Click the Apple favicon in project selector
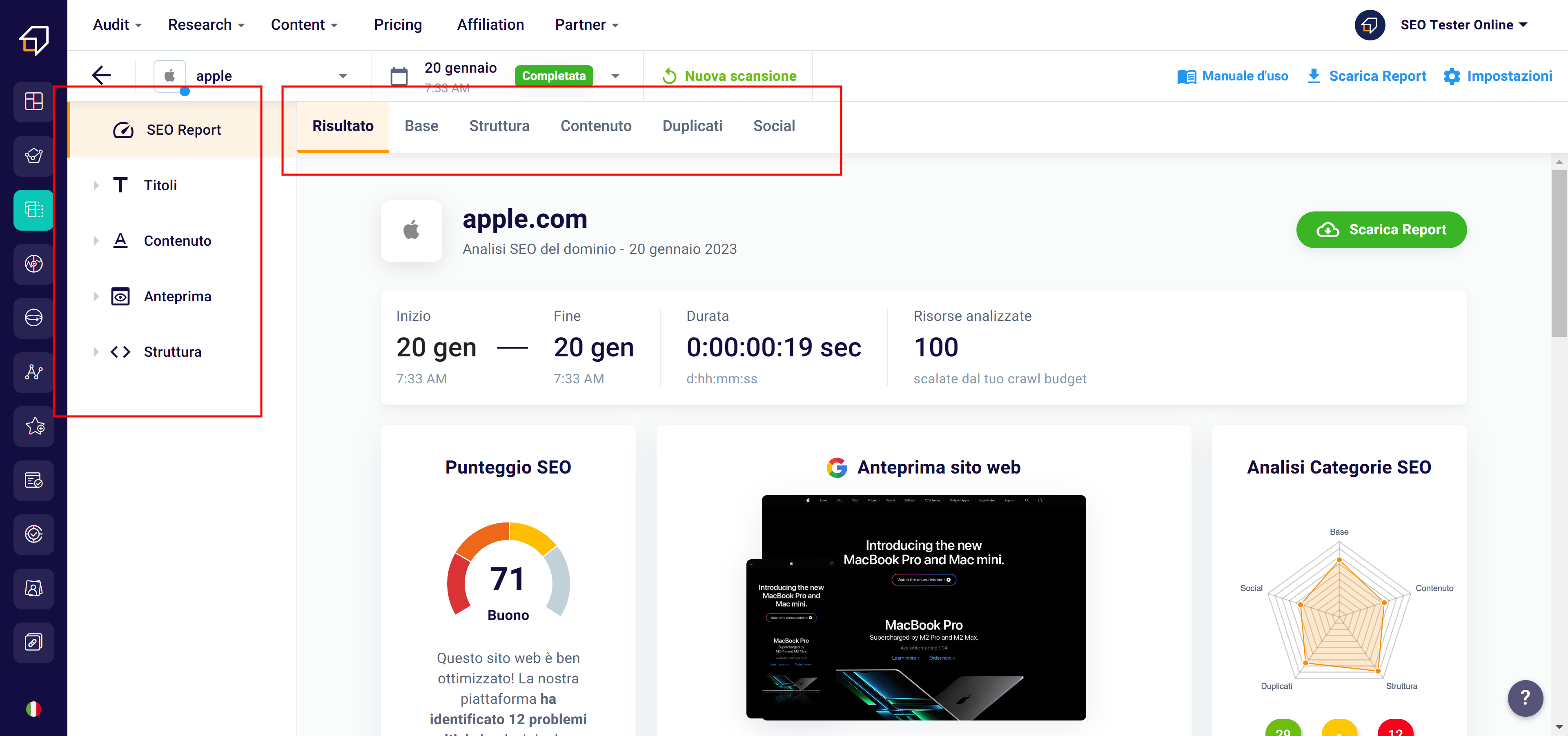 [x=170, y=76]
